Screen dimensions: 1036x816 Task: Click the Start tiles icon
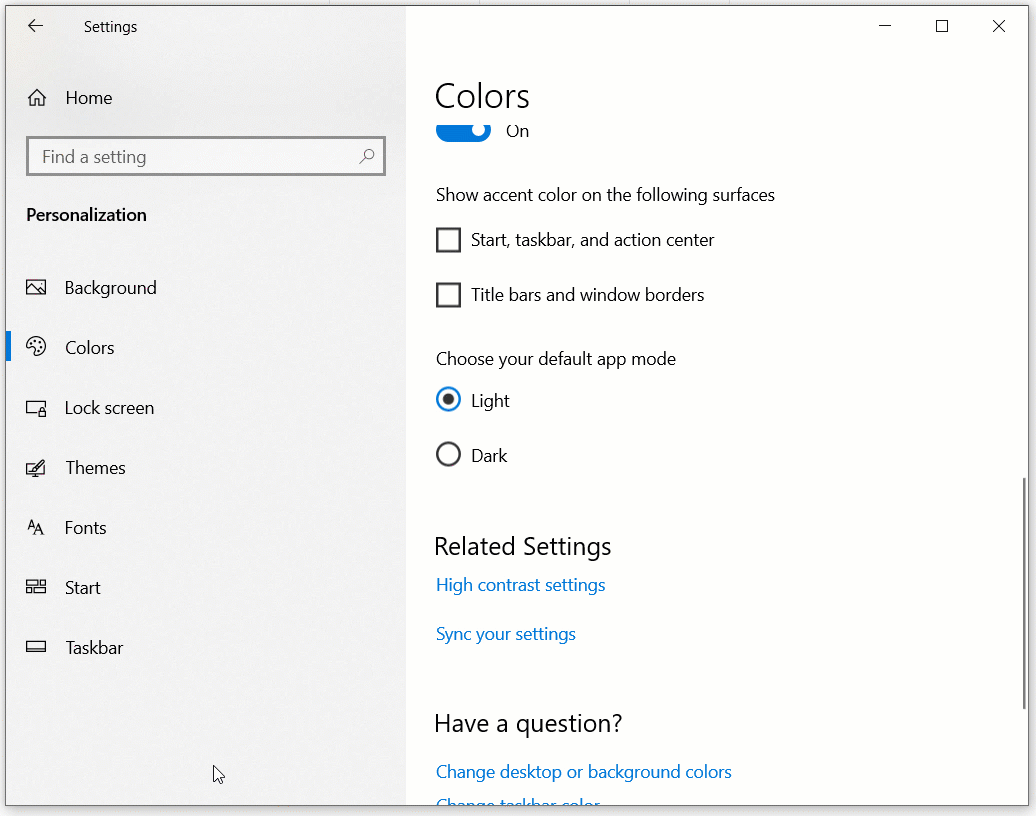click(x=37, y=588)
